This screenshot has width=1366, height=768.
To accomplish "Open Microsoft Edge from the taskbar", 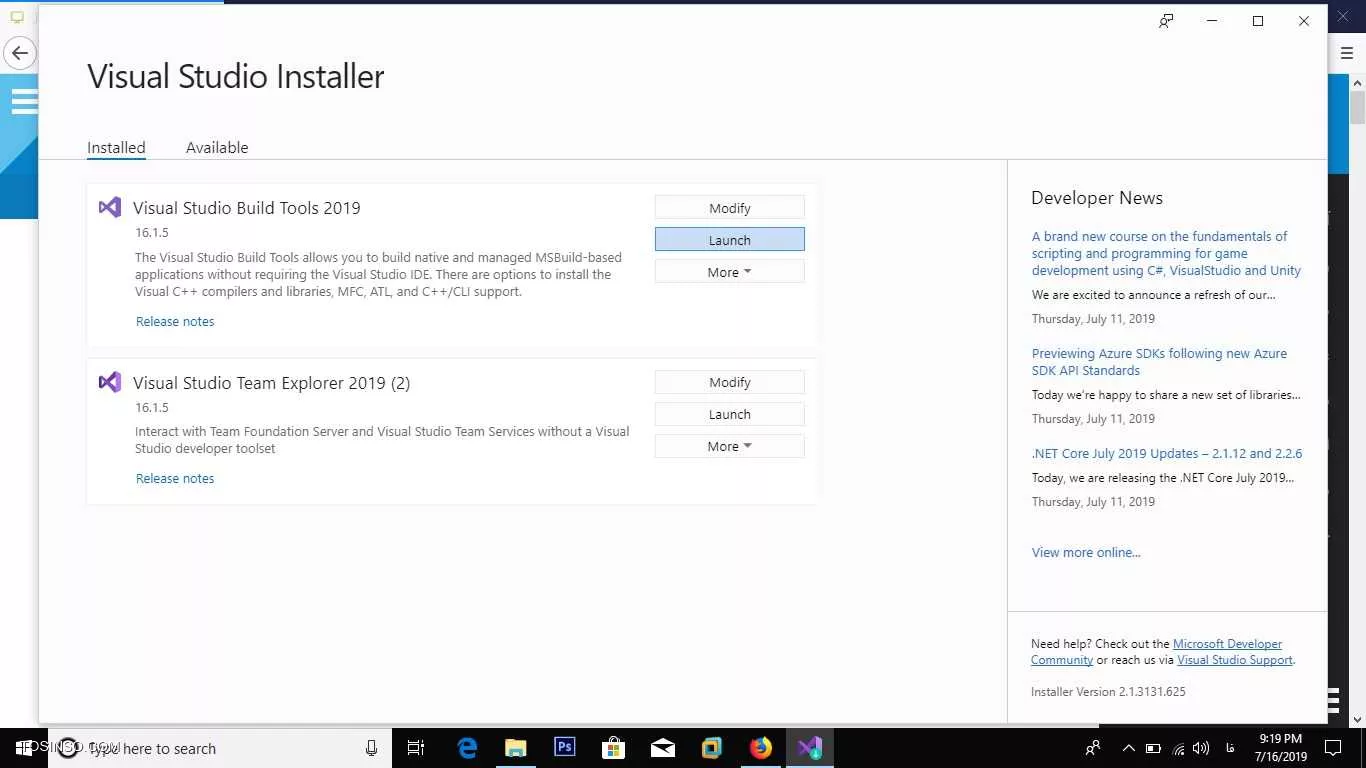I will [x=467, y=747].
